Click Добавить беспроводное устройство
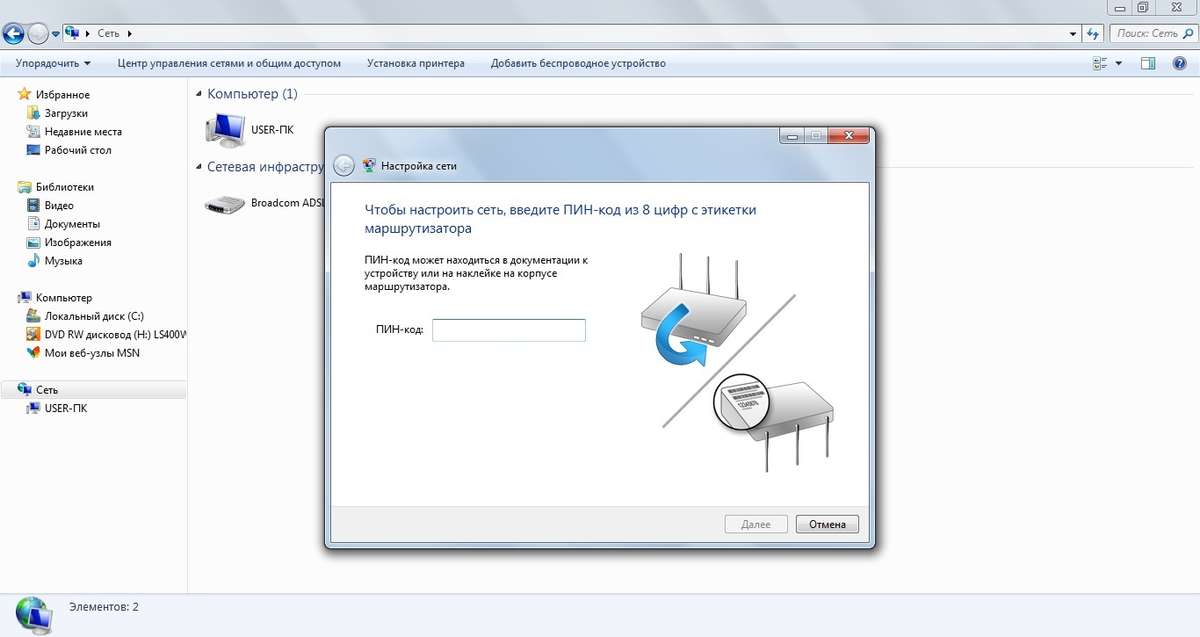The width and height of the screenshot is (1200, 637). 578,63
